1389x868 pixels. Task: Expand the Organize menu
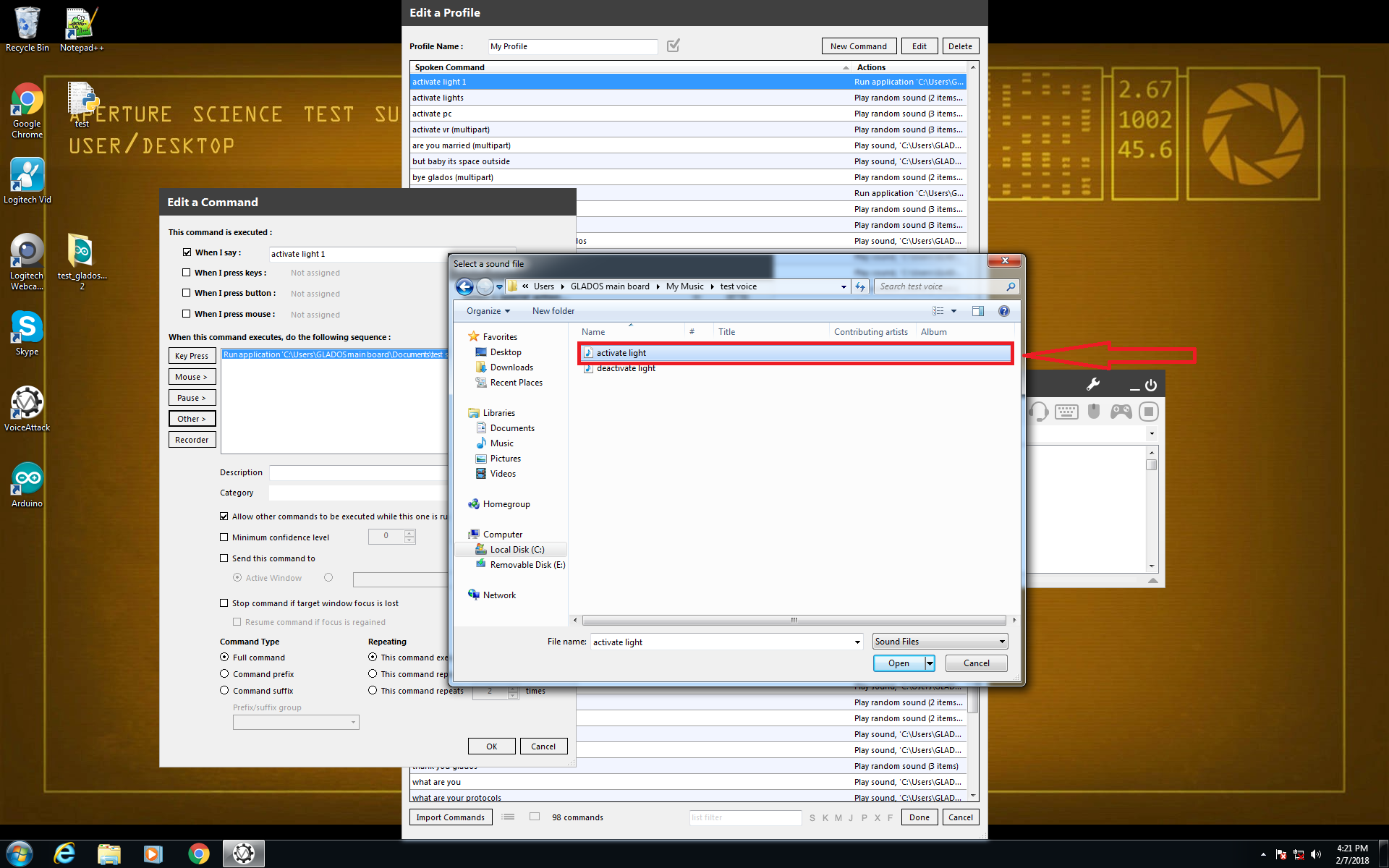[x=488, y=311]
